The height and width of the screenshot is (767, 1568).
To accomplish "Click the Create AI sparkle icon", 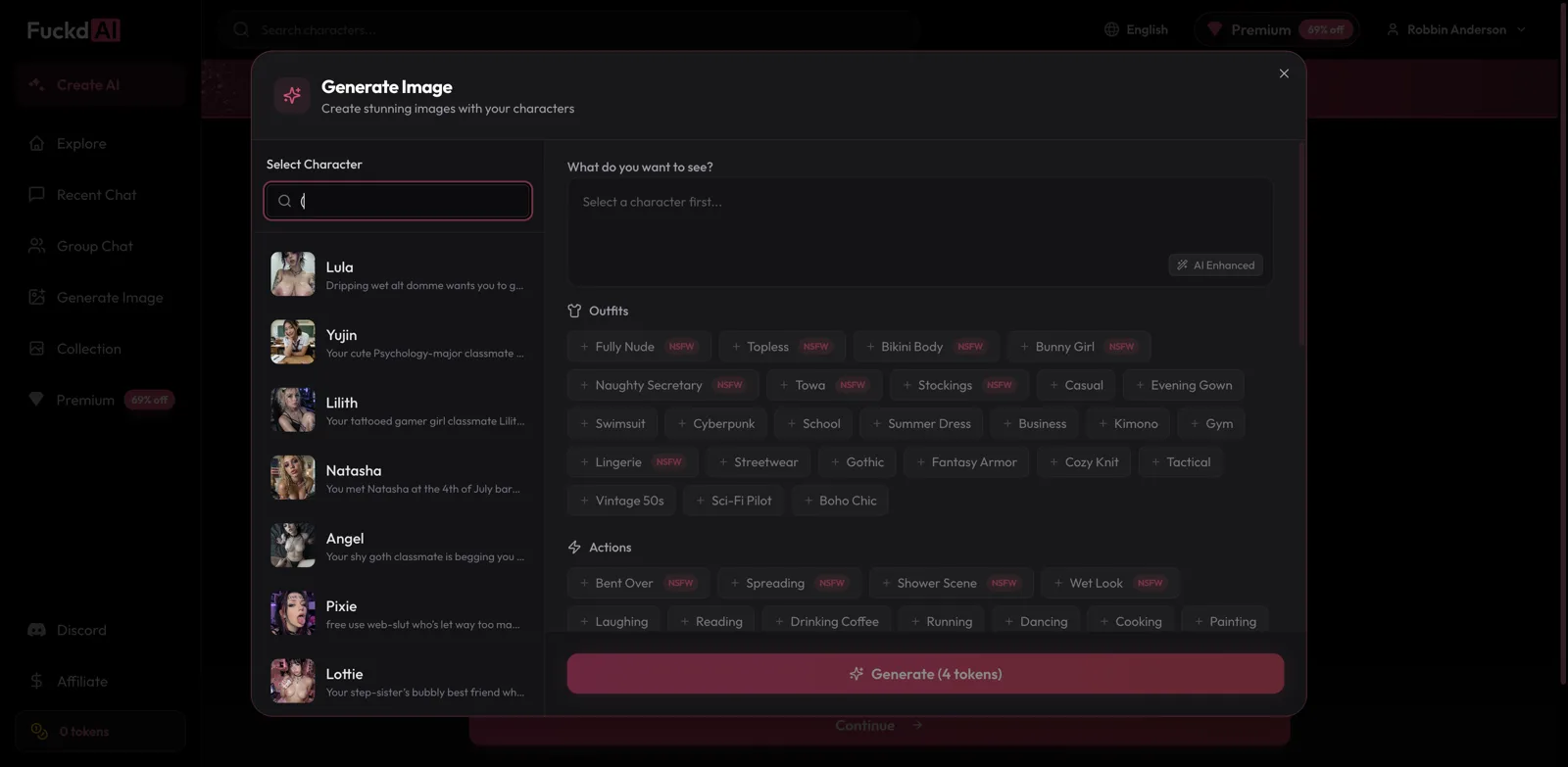I will pyautogui.click(x=36, y=84).
